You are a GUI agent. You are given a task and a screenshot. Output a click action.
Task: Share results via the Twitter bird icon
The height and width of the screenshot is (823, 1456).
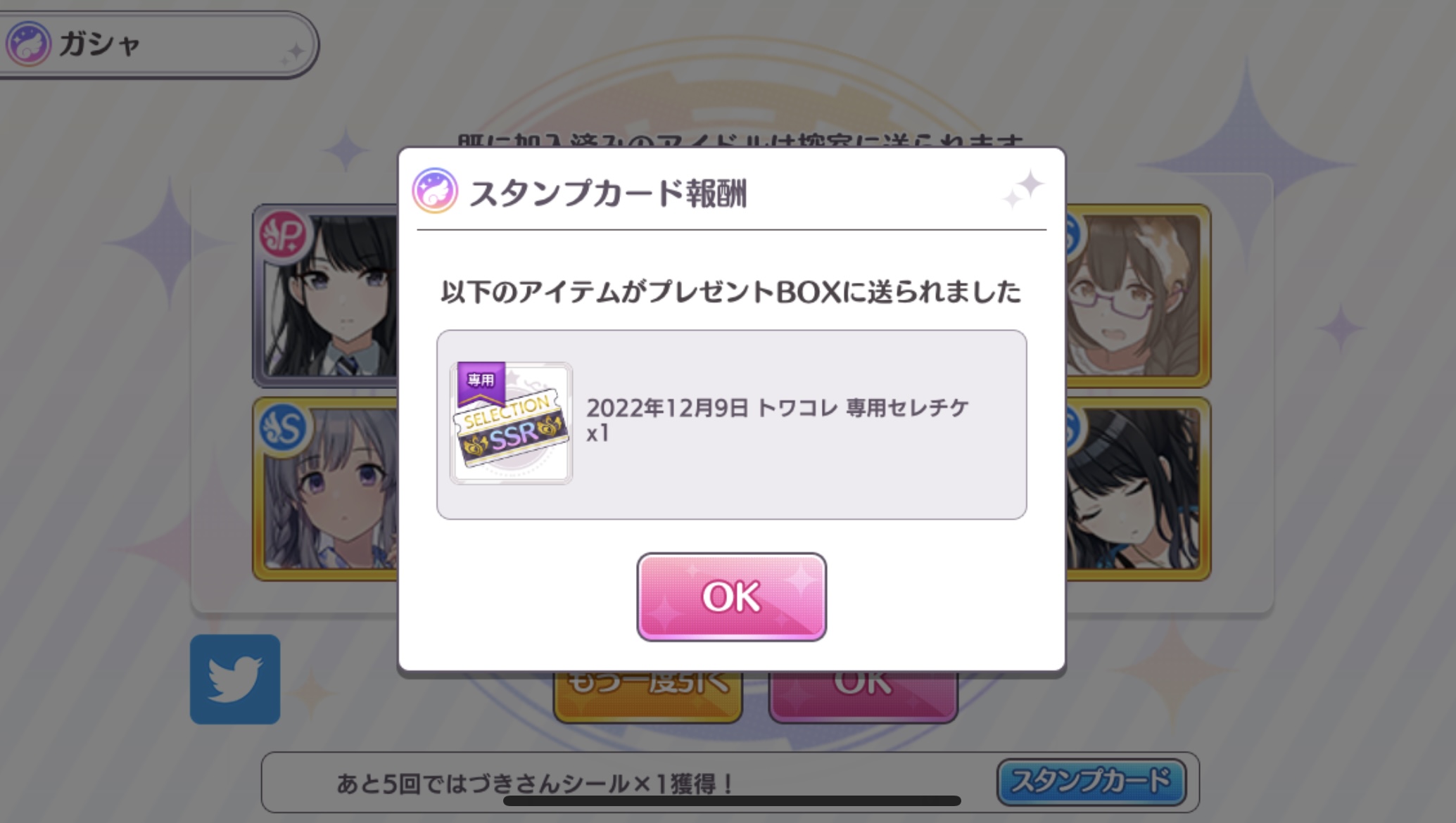235,679
